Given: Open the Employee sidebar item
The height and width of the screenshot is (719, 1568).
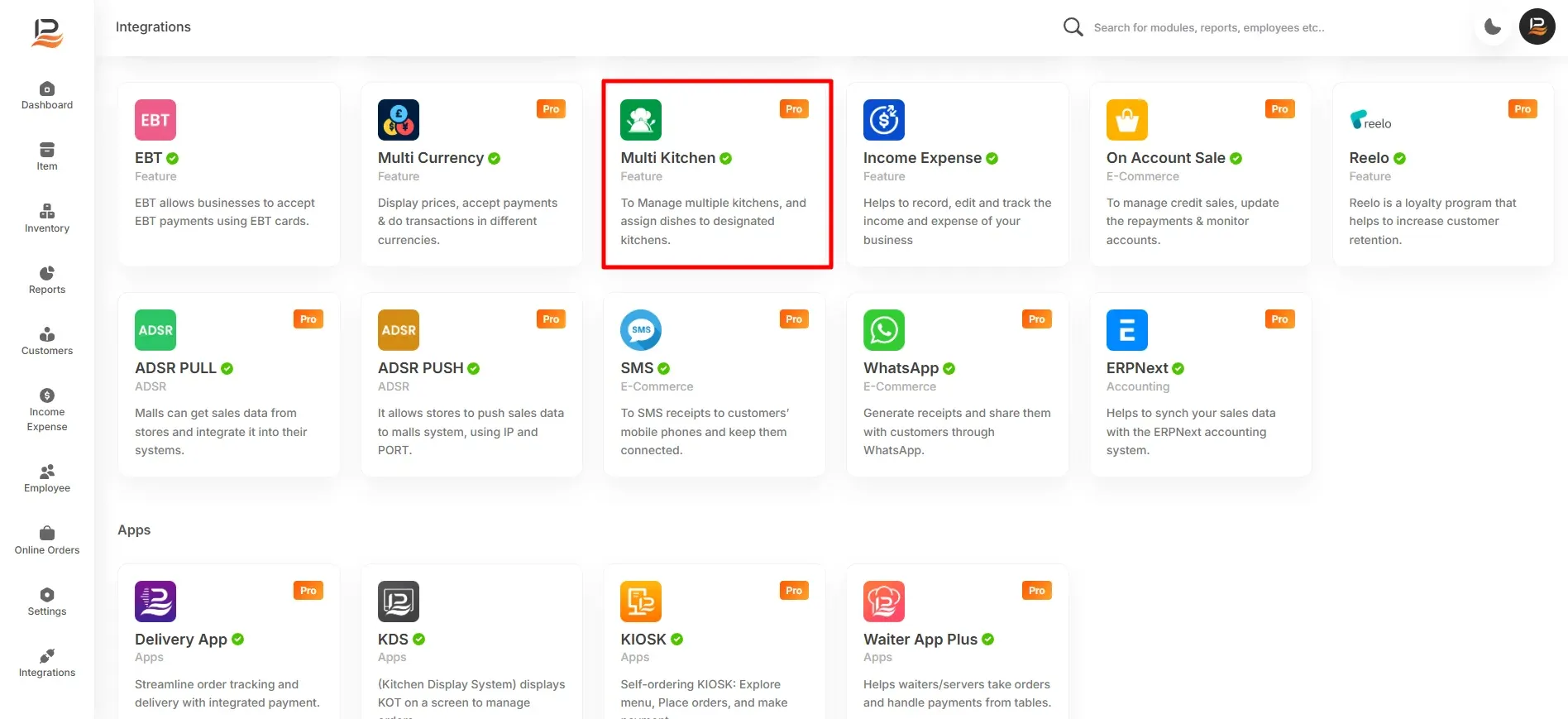Looking at the screenshot, I should (47, 478).
